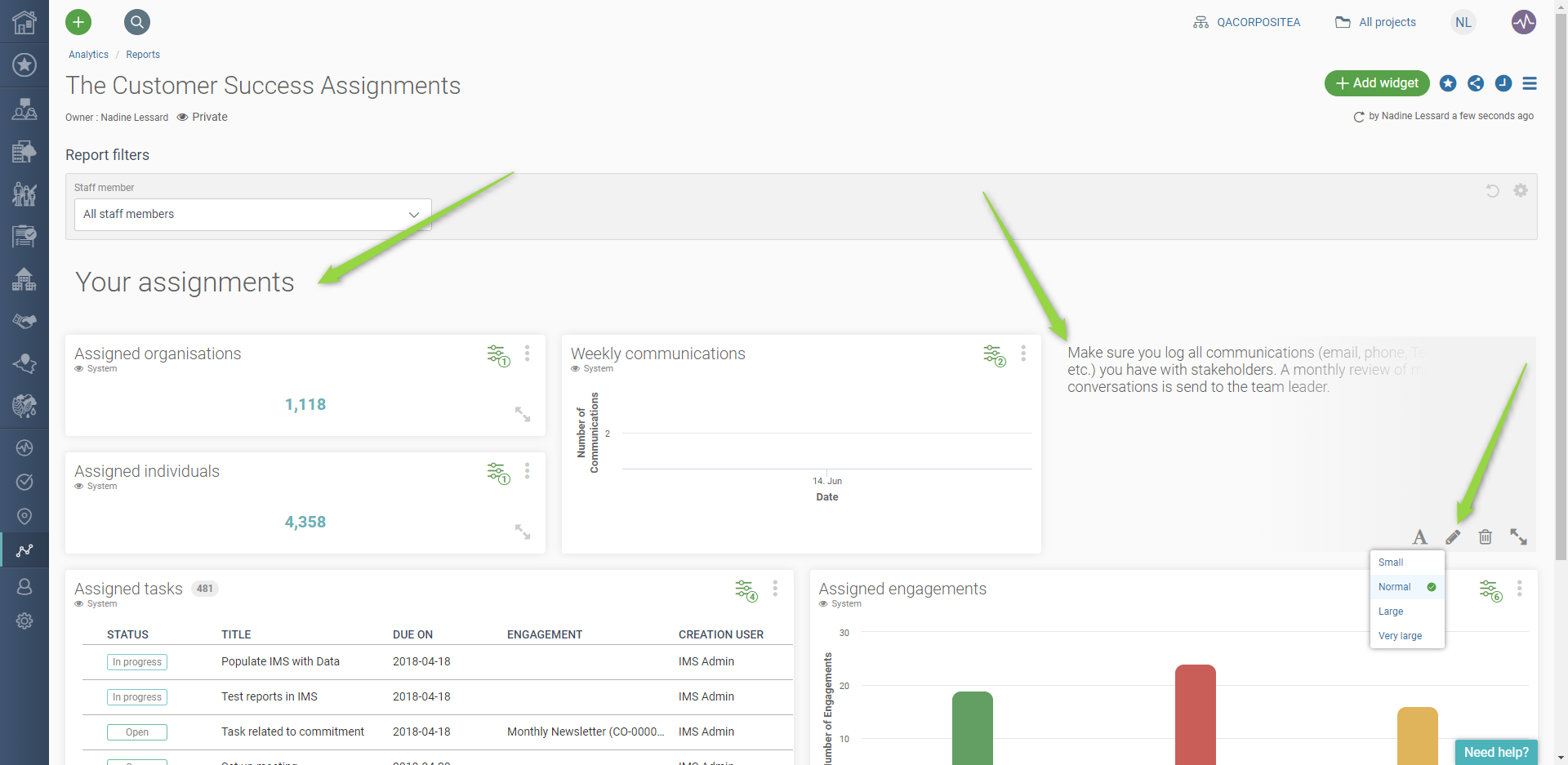Click the Populate IMS with Data task

click(x=280, y=661)
